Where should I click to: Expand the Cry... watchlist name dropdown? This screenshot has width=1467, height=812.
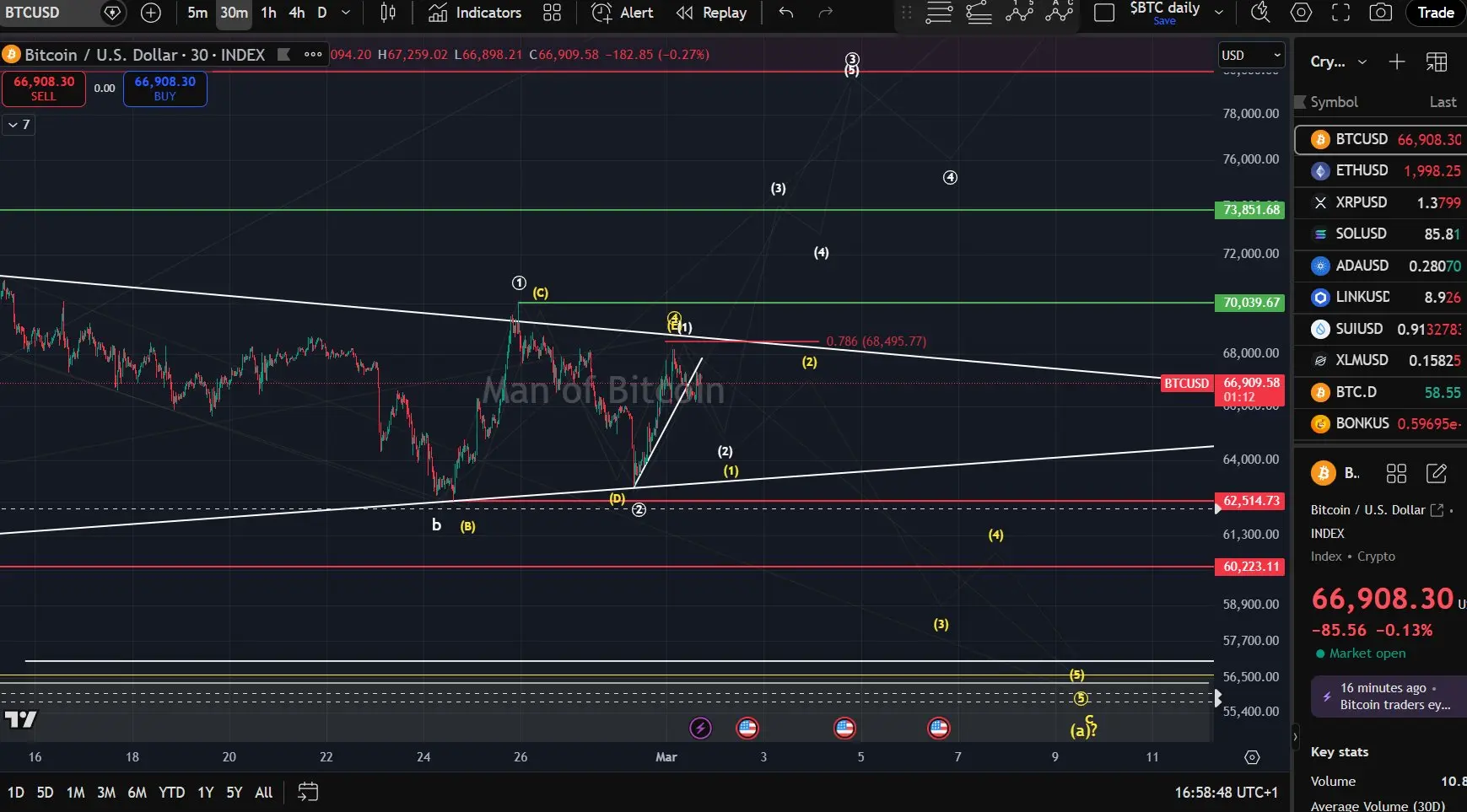(1338, 62)
